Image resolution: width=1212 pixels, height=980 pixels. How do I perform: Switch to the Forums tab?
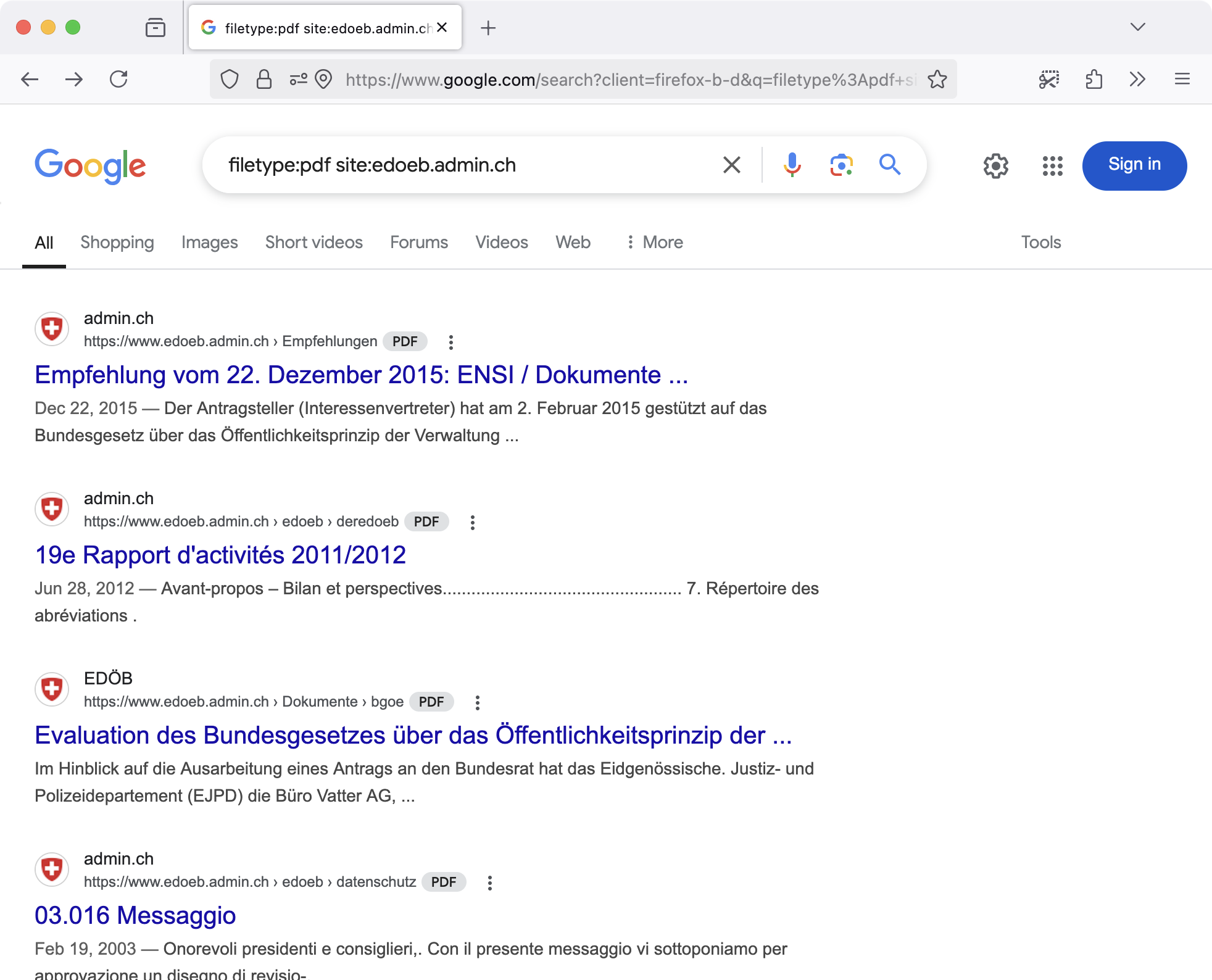point(418,242)
